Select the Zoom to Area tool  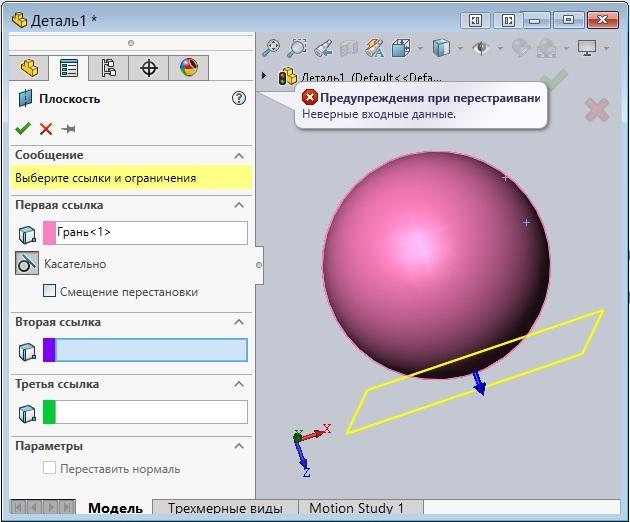297,48
